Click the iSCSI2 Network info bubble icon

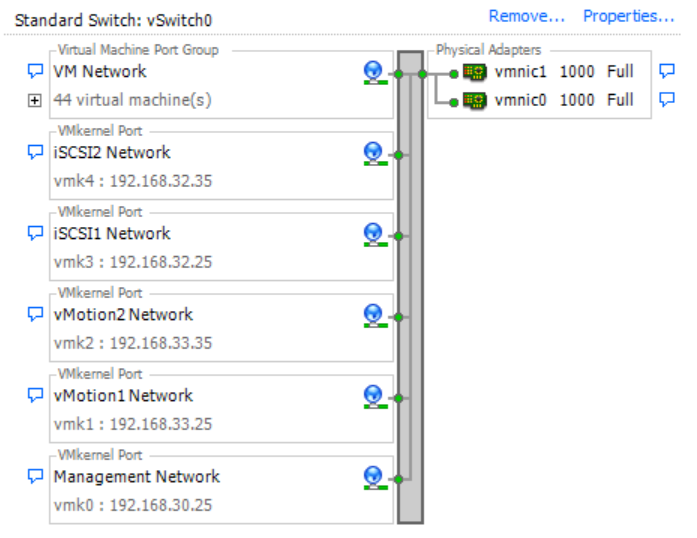[x=35, y=152]
